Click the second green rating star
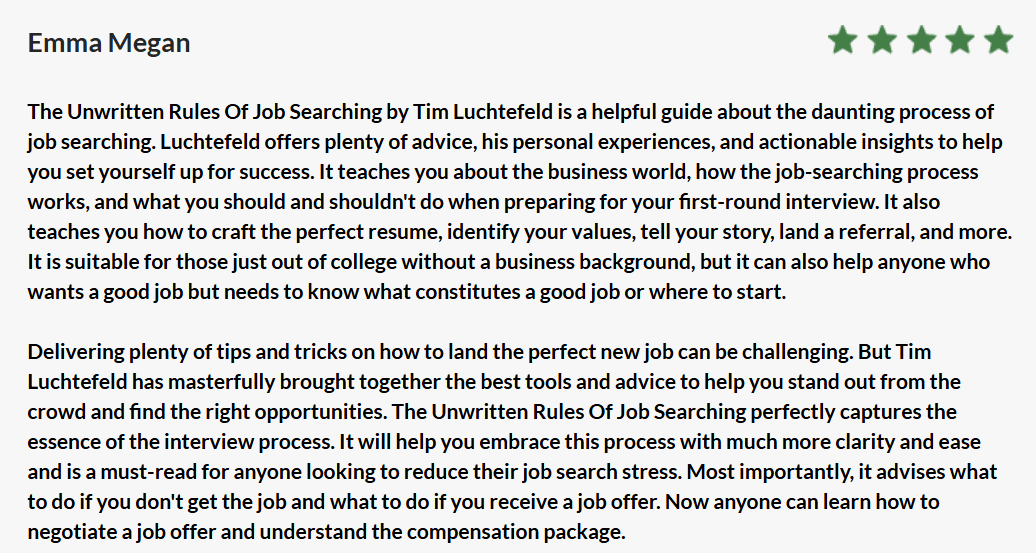The height and width of the screenshot is (553, 1036). tap(882, 41)
